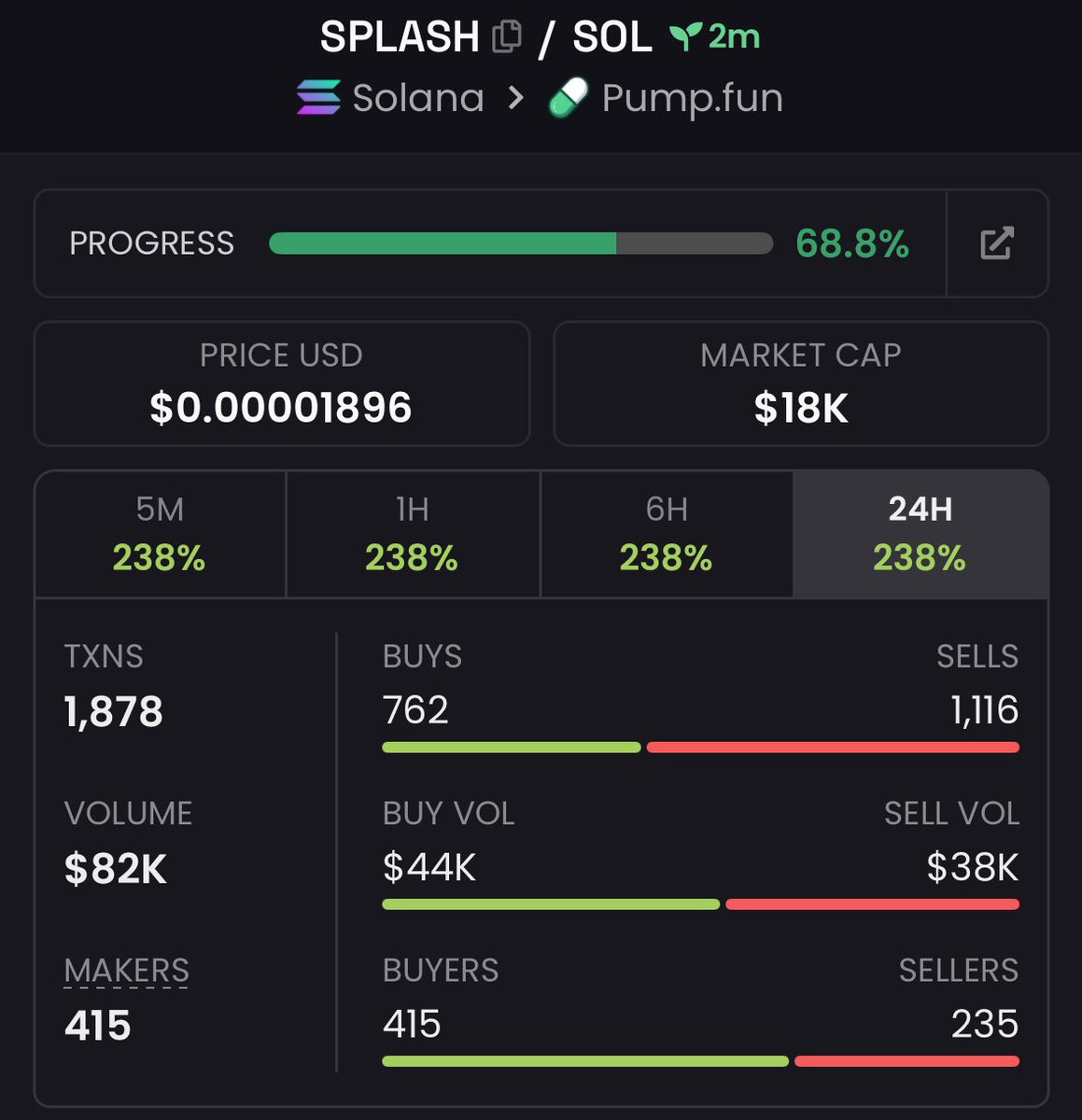Click the underlined MAKERS label

[x=127, y=971]
